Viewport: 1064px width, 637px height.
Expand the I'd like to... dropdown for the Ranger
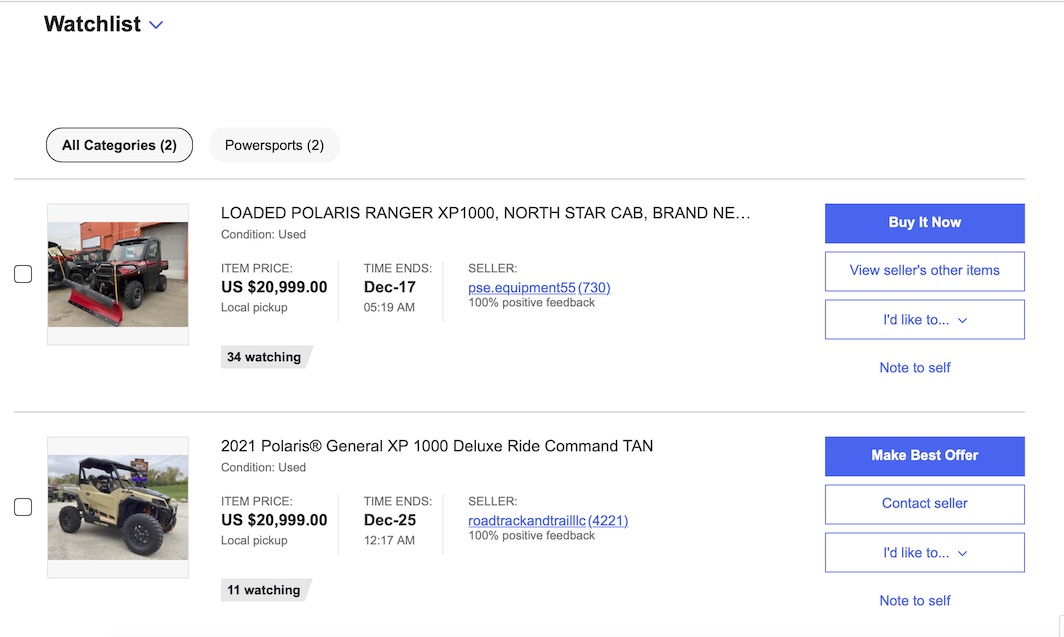924,320
